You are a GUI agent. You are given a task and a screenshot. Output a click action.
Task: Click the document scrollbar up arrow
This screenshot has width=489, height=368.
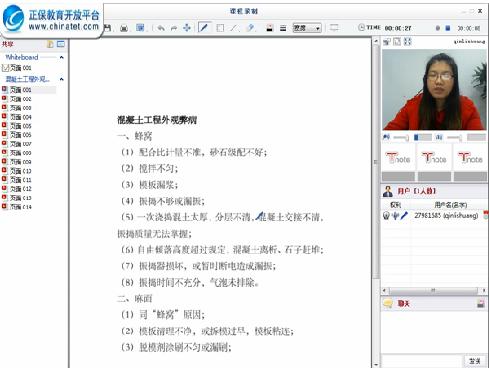(x=376, y=41)
